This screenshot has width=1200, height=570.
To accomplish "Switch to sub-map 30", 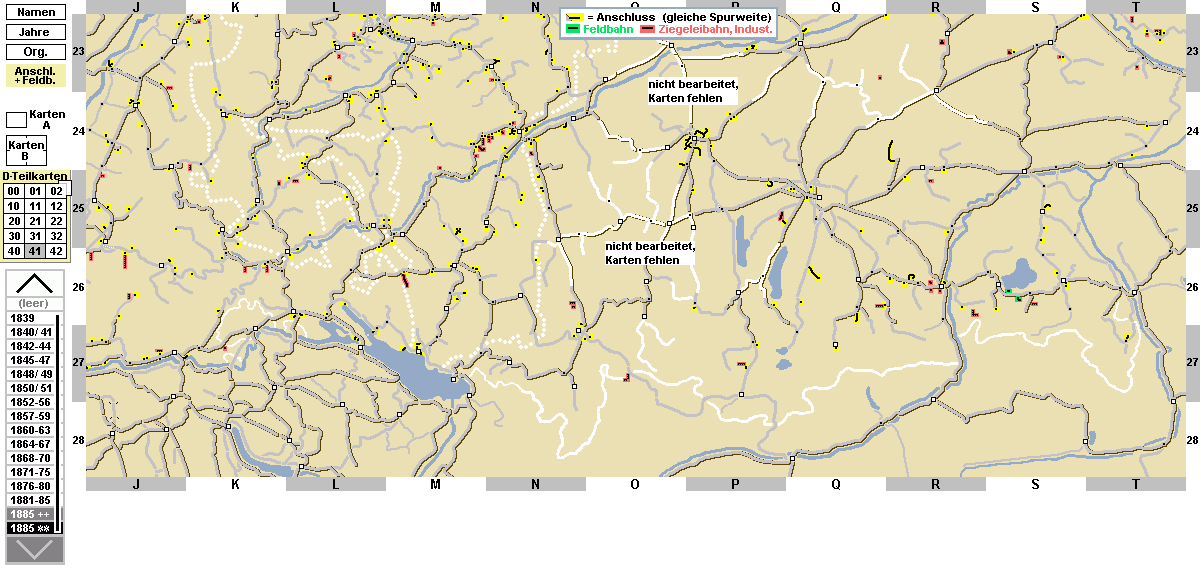I will click(14, 236).
